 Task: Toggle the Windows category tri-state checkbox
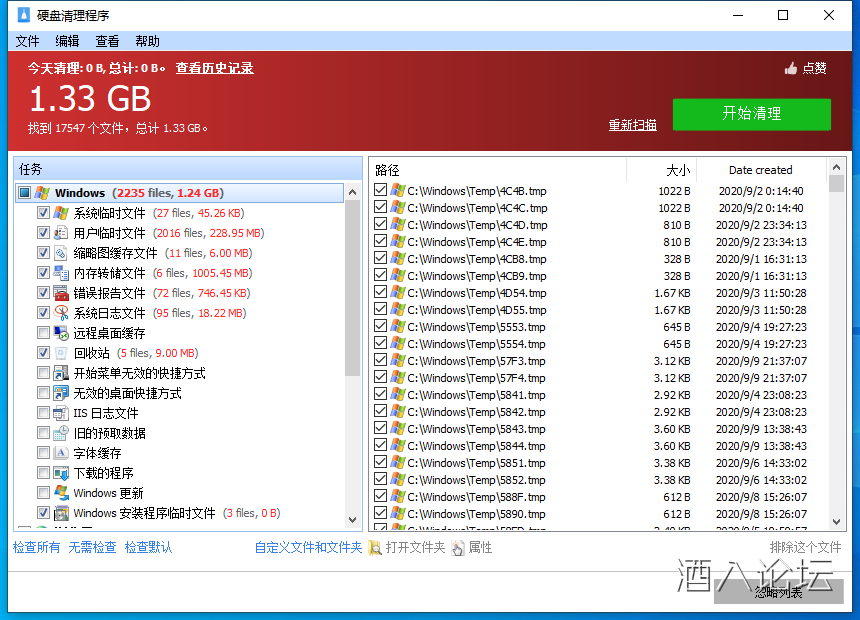click(24, 193)
